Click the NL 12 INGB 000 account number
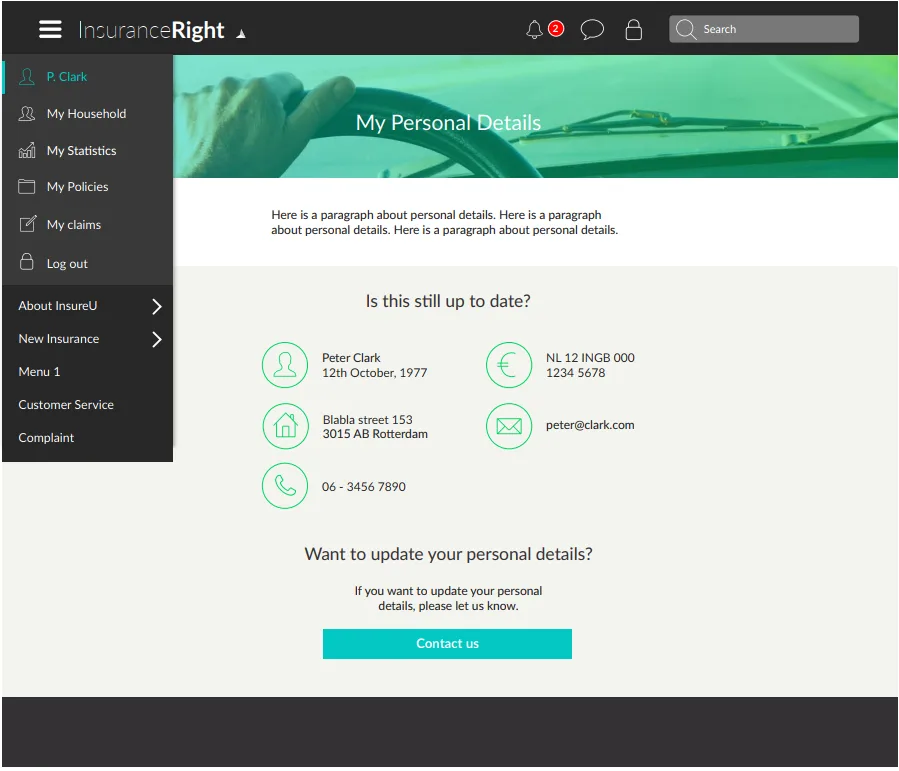Viewport: 899px width, 771px height. pyautogui.click(x=590, y=358)
